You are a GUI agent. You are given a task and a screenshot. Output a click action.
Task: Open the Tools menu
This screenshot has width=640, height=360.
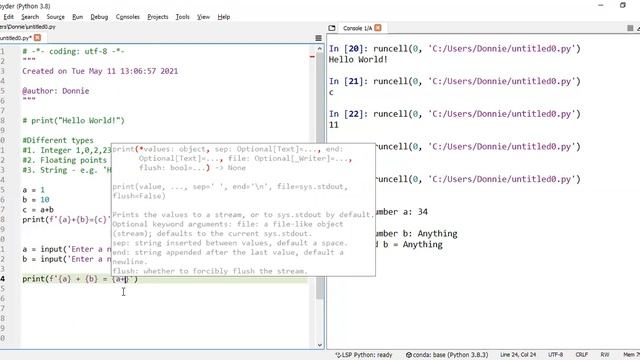point(182,17)
